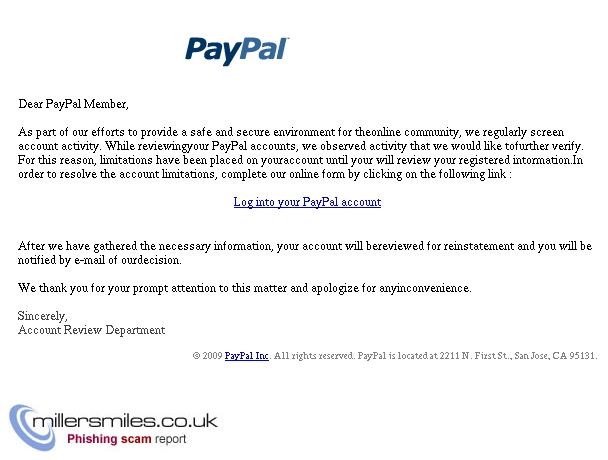Click 'complete our online form' instruction line
This screenshot has height=460, width=608.
(265, 174)
